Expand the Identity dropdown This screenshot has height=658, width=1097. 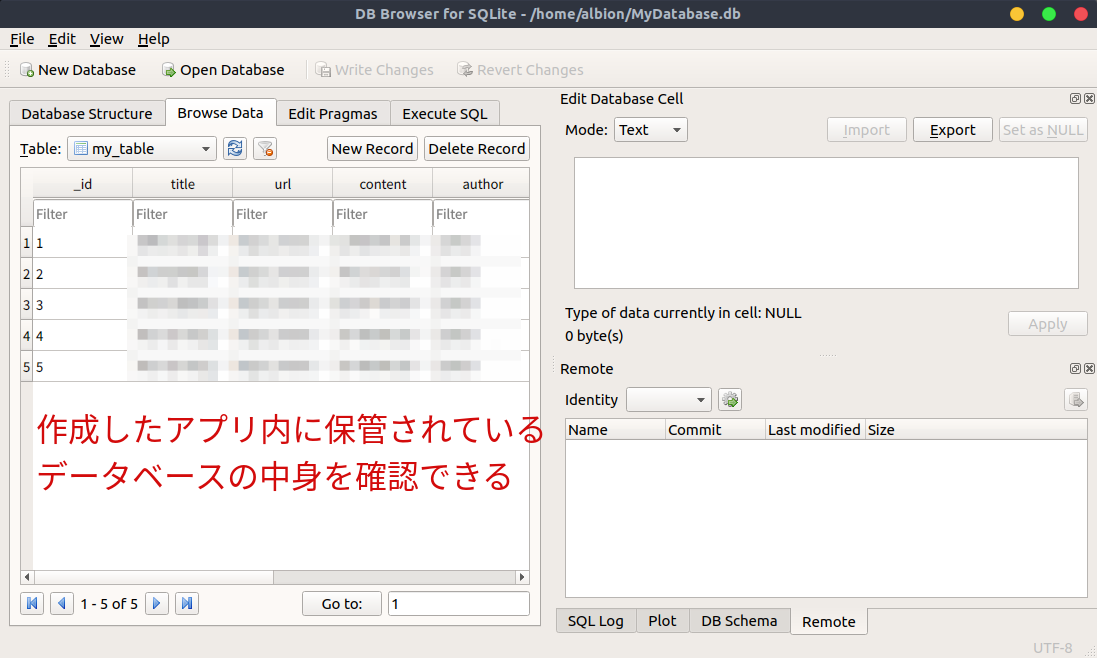pos(668,399)
